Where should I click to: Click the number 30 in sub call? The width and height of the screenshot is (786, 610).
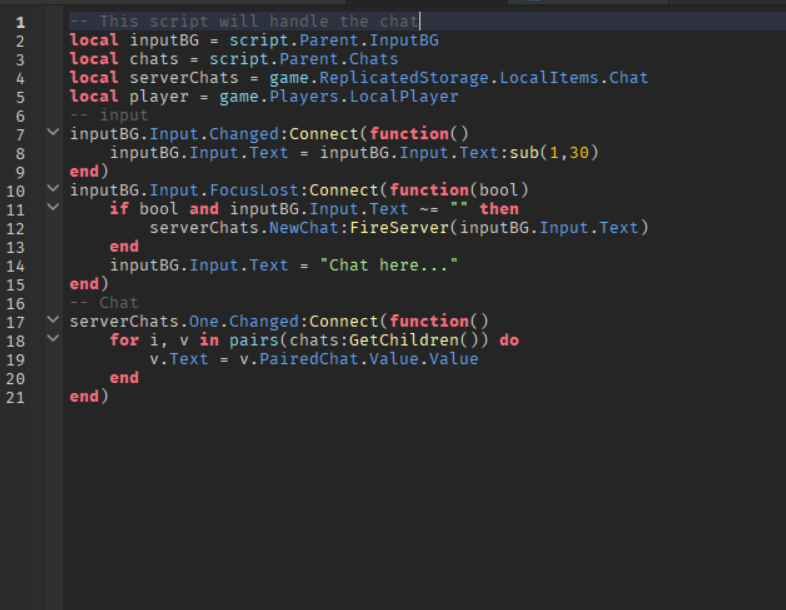(579, 152)
